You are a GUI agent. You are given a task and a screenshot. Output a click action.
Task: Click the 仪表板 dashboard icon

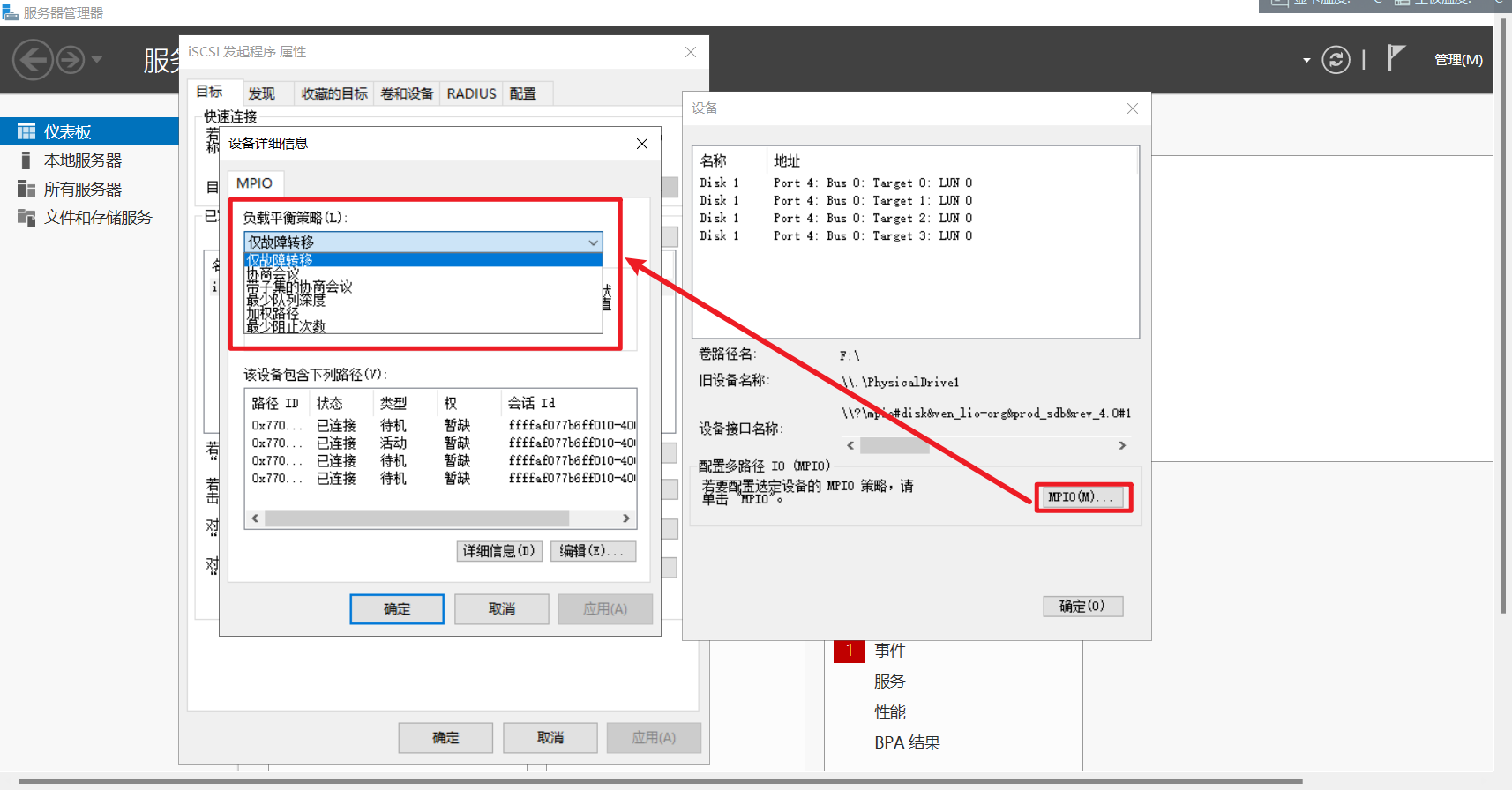click(26, 131)
